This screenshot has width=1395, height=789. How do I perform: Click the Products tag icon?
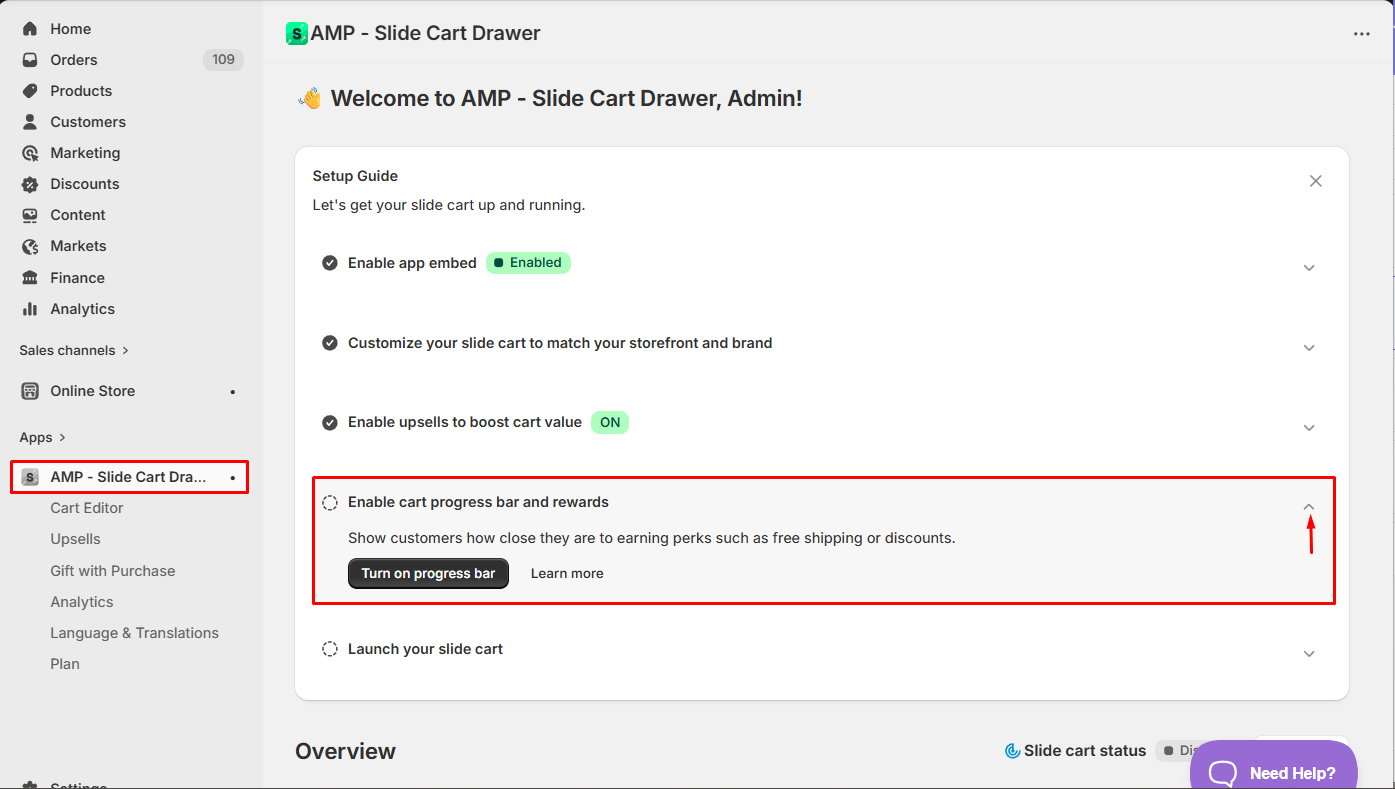point(30,91)
